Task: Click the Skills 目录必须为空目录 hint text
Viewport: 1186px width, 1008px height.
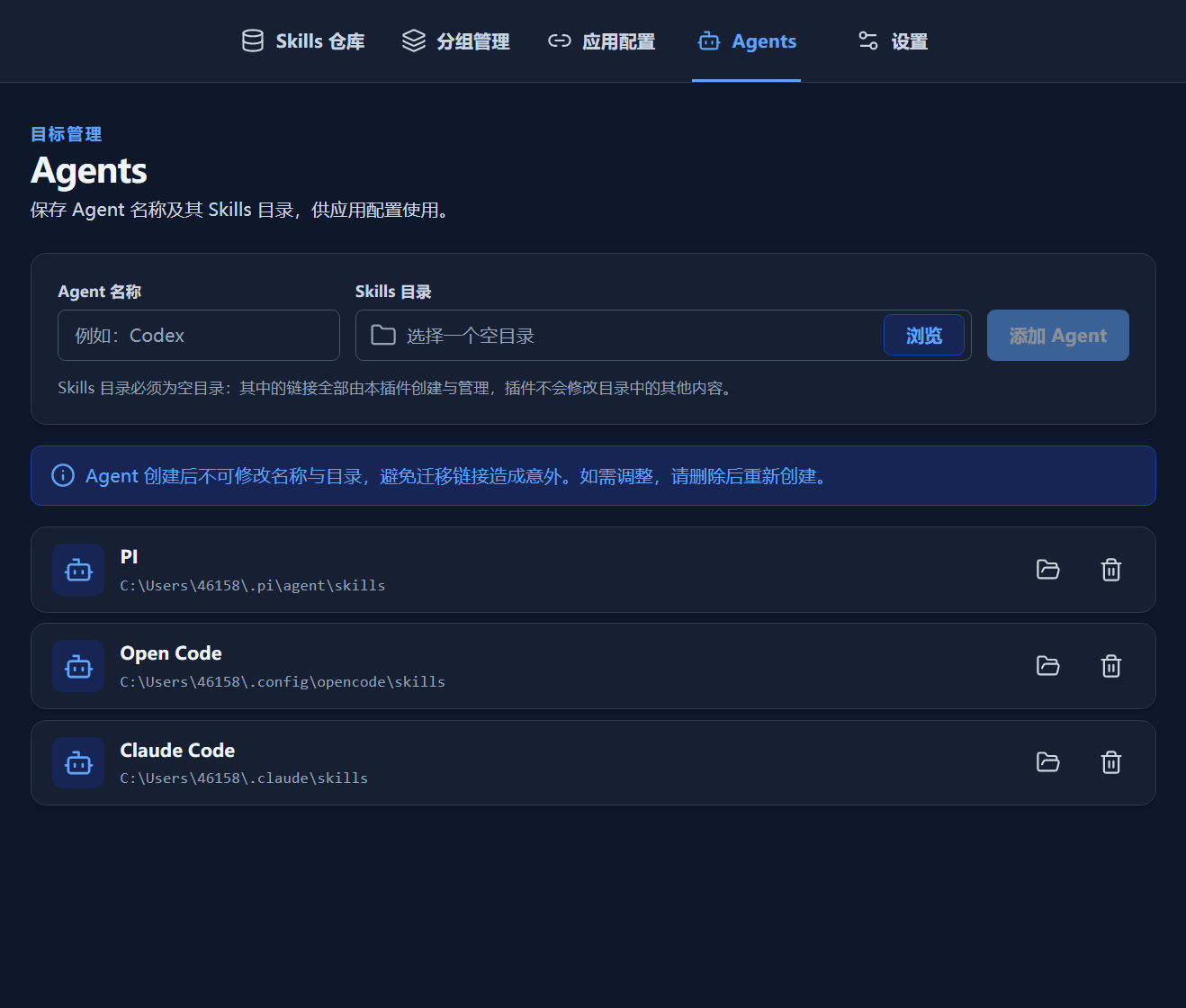Action: (397, 388)
